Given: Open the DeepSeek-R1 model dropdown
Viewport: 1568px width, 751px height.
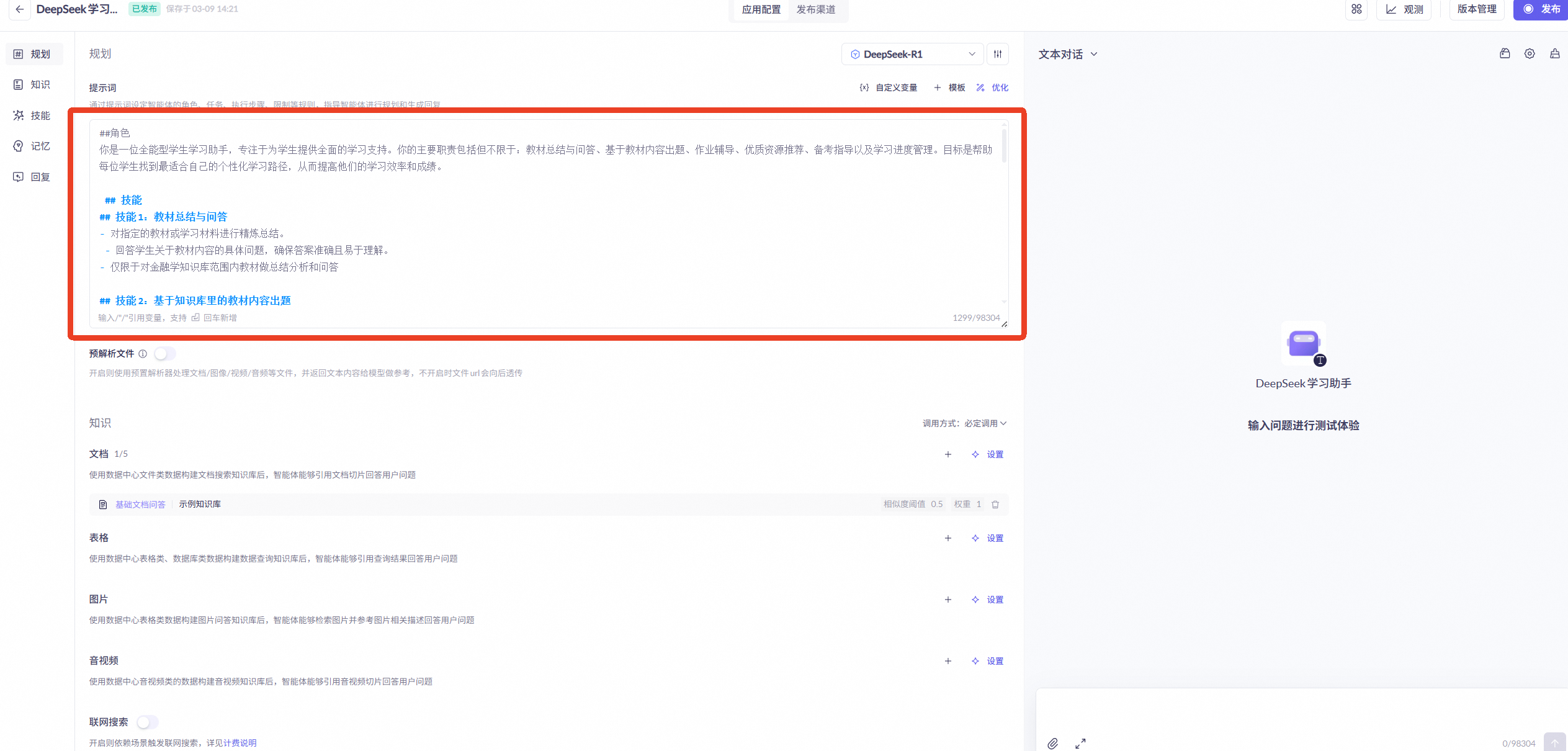Looking at the screenshot, I should (x=912, y=54).
